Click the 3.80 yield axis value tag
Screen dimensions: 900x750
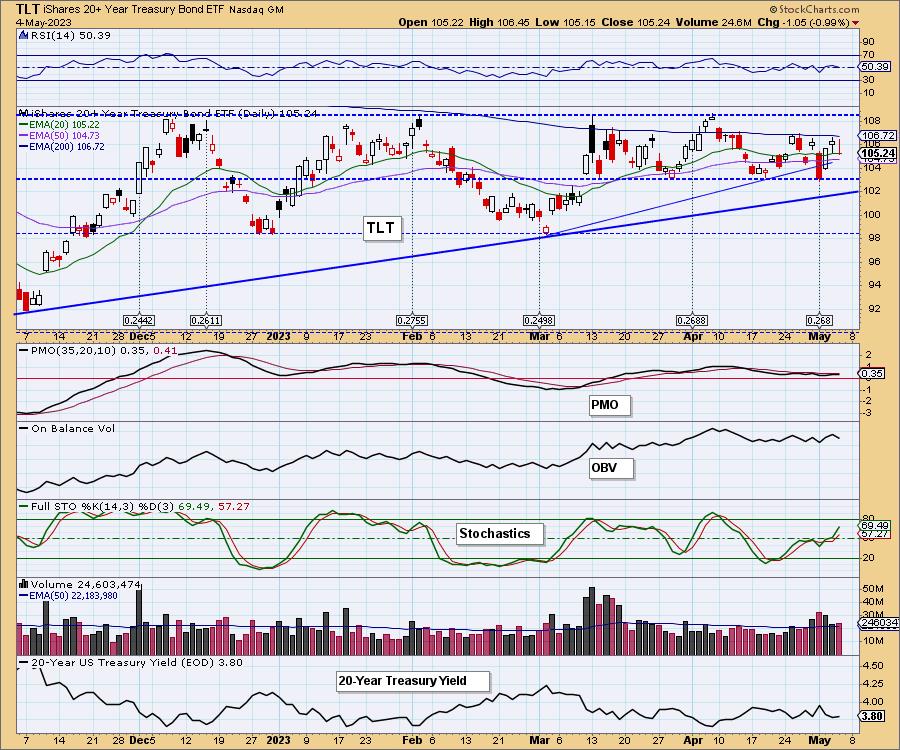872,716
